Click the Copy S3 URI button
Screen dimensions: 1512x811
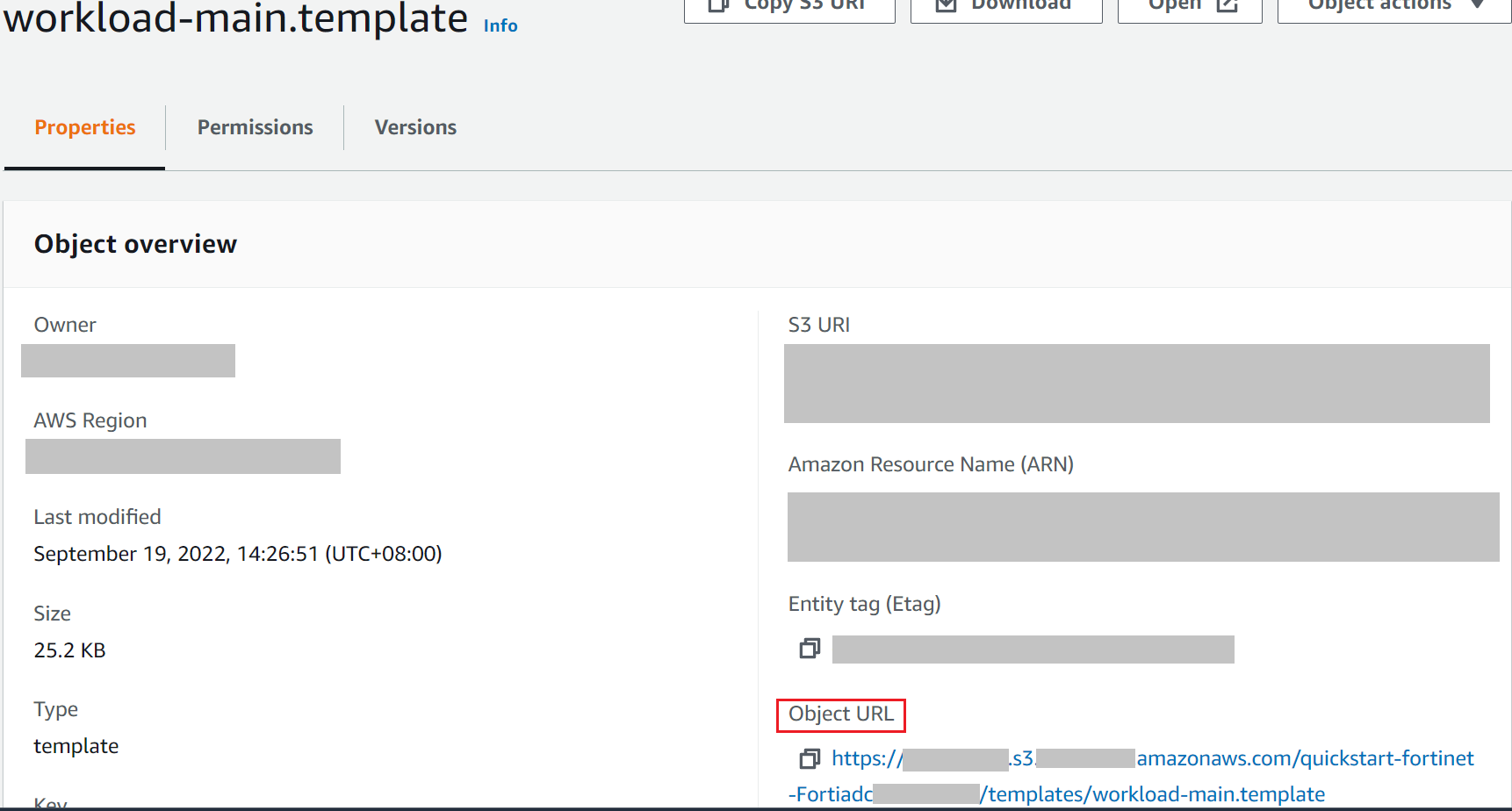point(789,7)
